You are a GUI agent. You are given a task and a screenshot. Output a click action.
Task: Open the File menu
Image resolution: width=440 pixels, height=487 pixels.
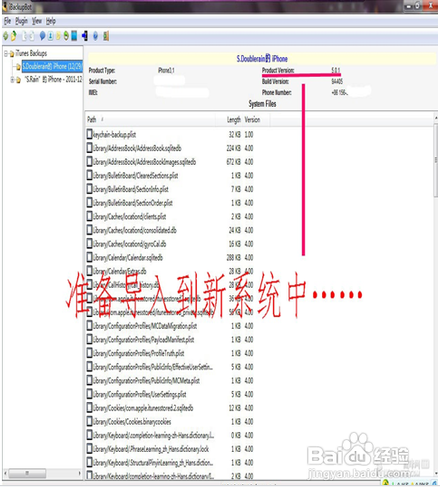(x=7, y=21)
